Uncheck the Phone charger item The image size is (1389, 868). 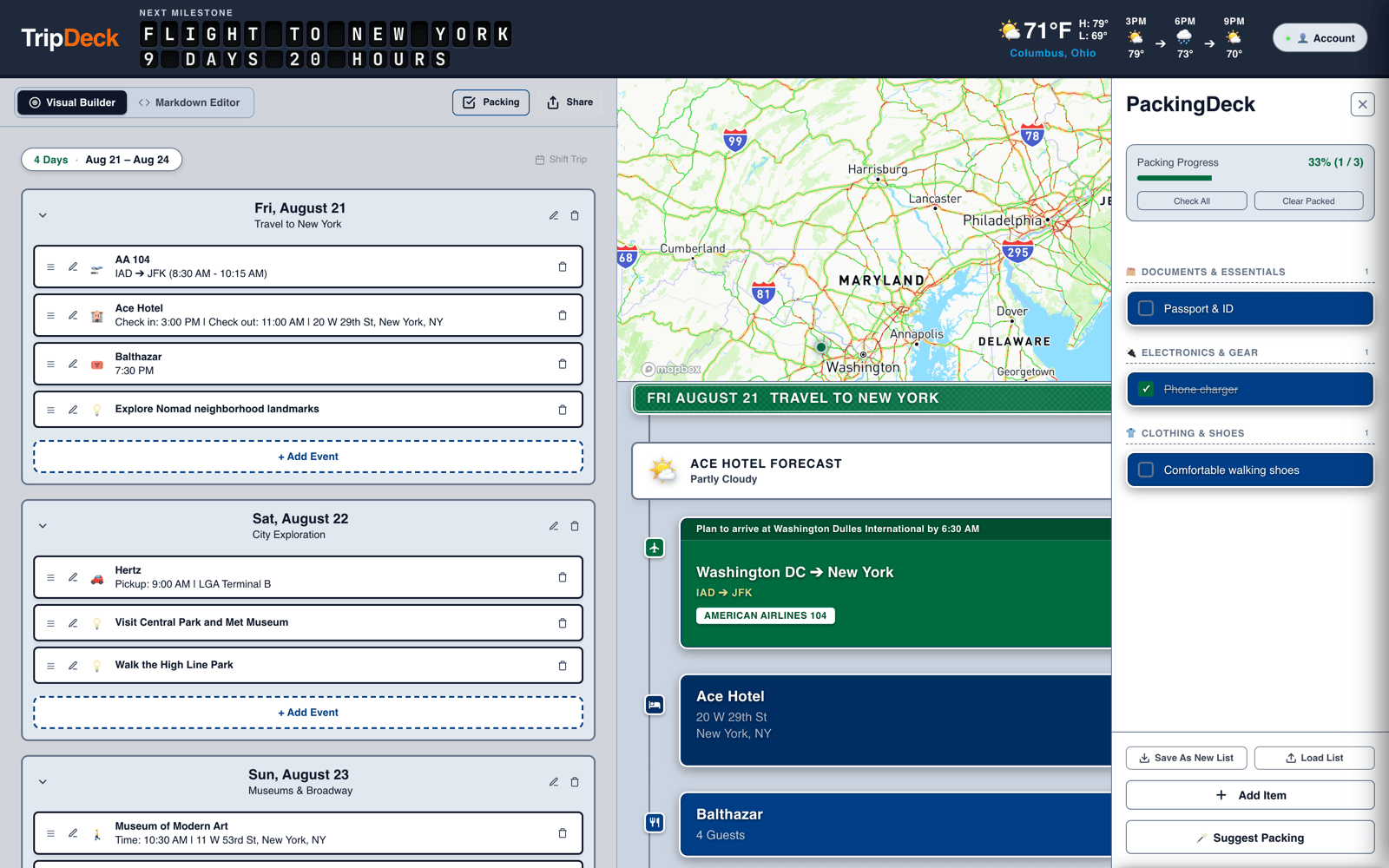coord(1146,389)
